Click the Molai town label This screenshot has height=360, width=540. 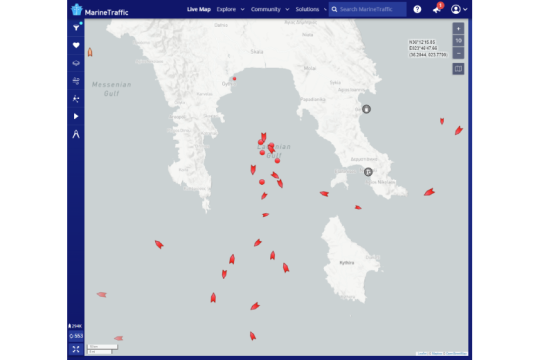point(310,68)
